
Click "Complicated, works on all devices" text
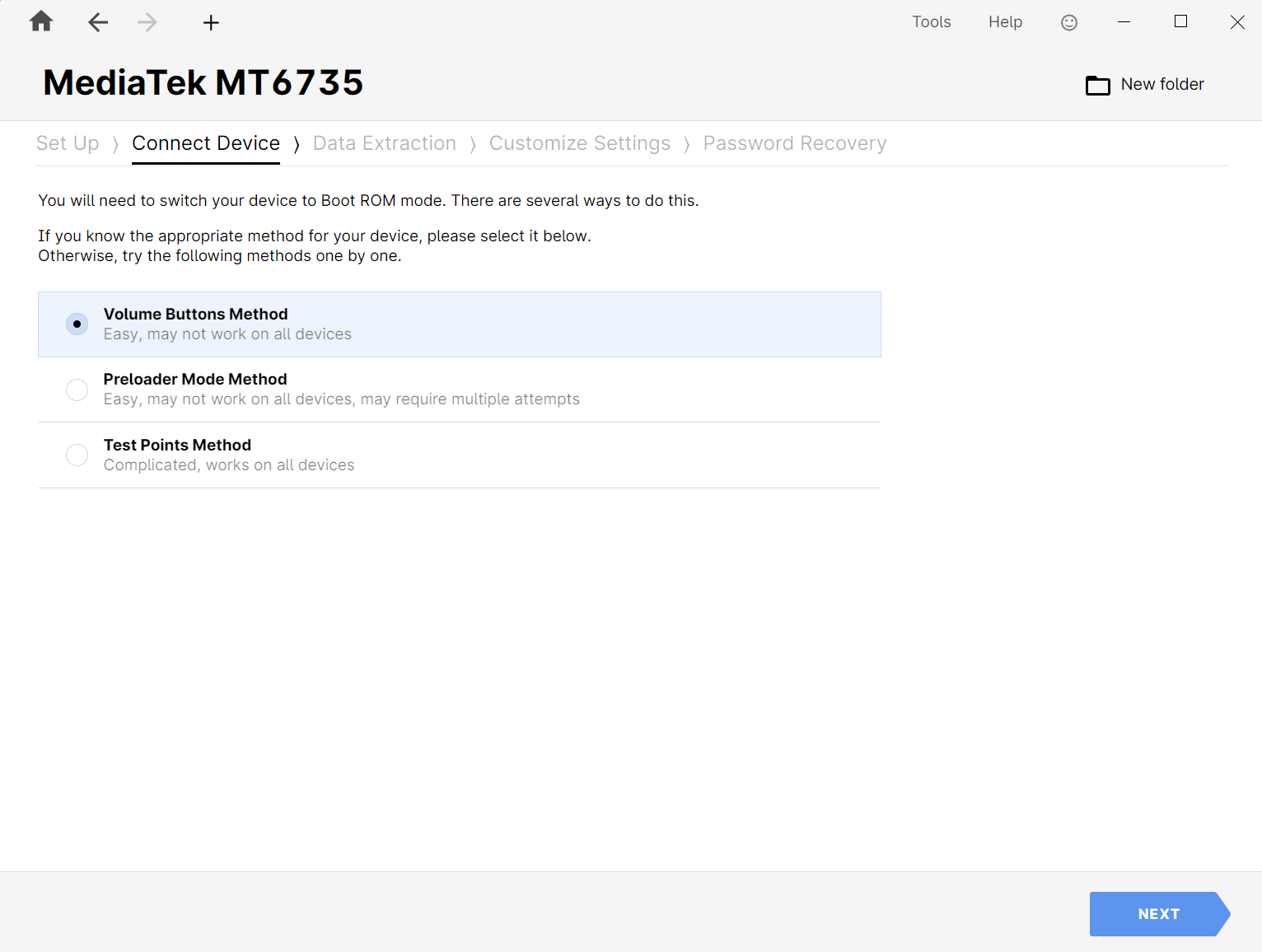229,465
